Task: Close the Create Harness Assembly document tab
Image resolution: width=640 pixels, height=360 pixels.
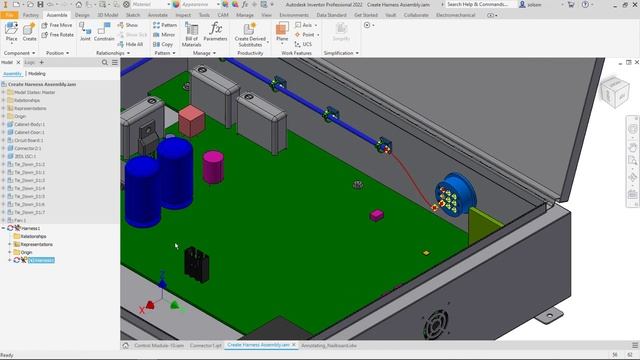Action: pyautogui.click(x=293, y=345)
